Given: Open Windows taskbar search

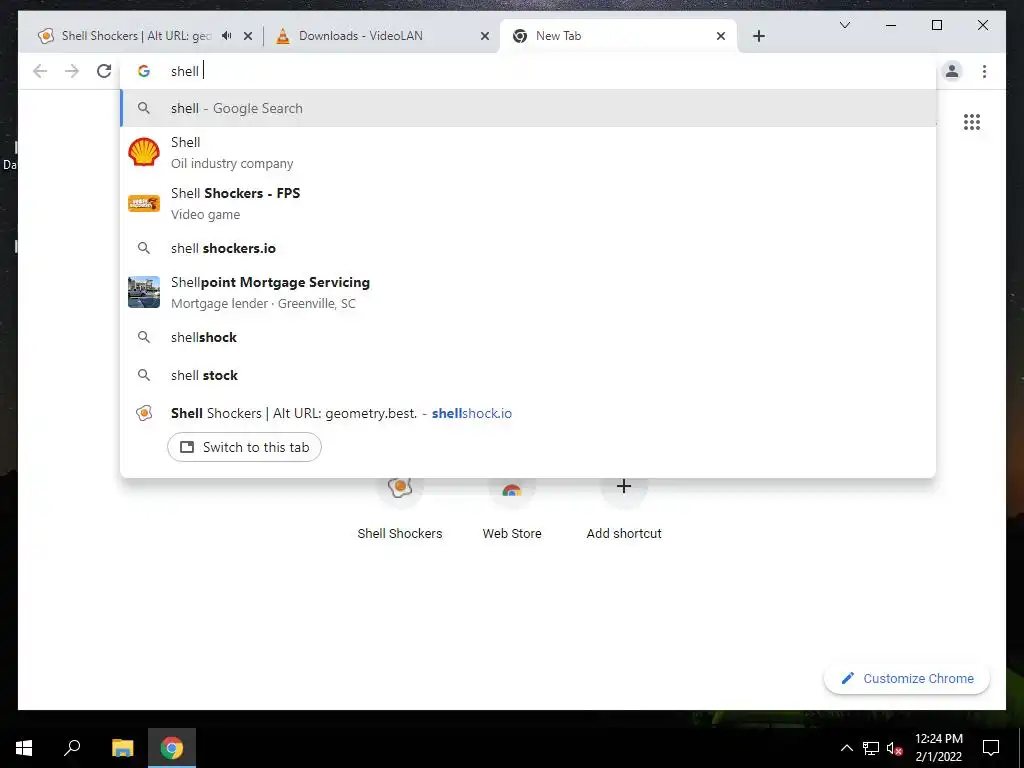Looking at the screenshot, I should click(72, 748).
